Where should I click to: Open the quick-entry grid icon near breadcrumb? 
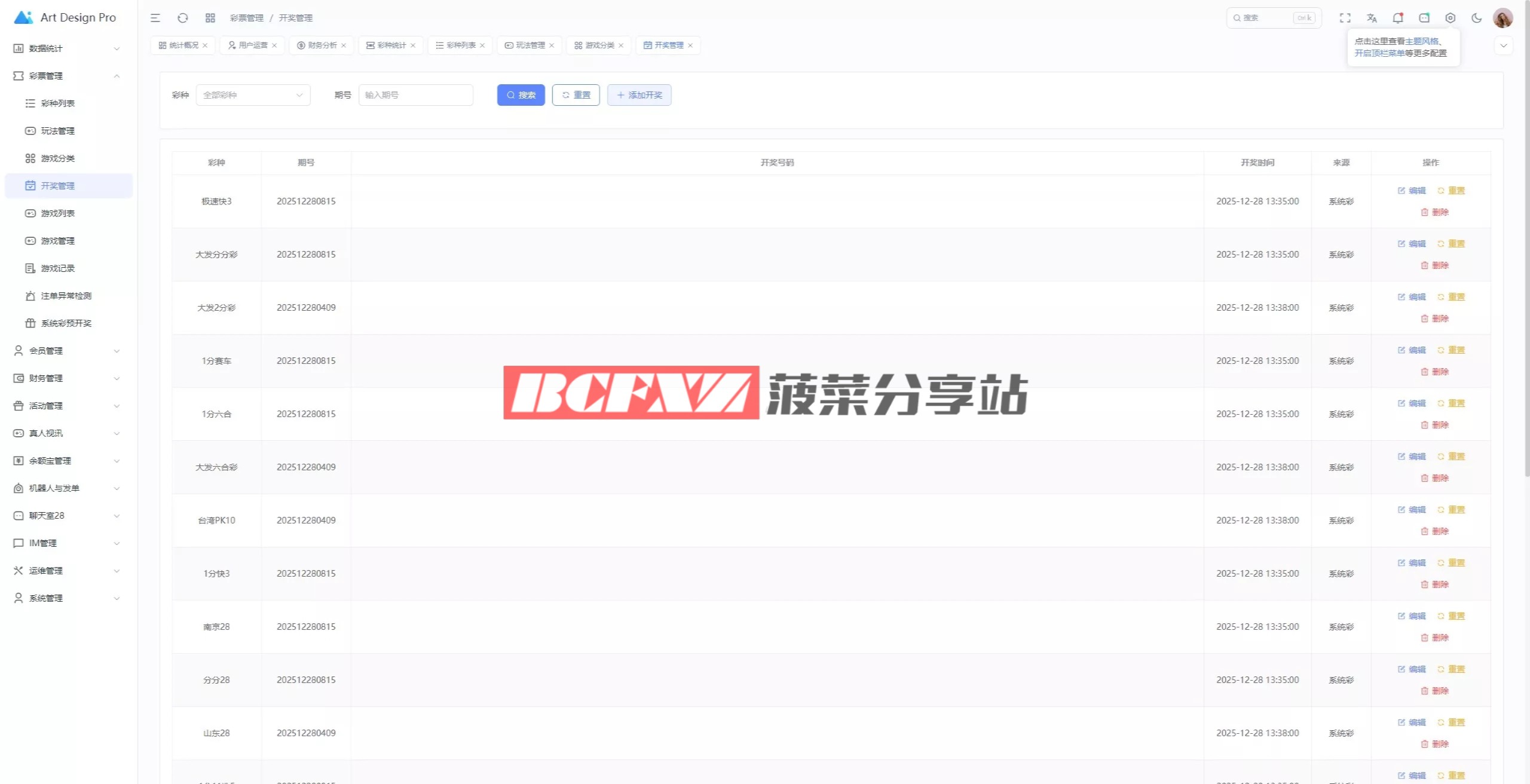click(210, 18)
